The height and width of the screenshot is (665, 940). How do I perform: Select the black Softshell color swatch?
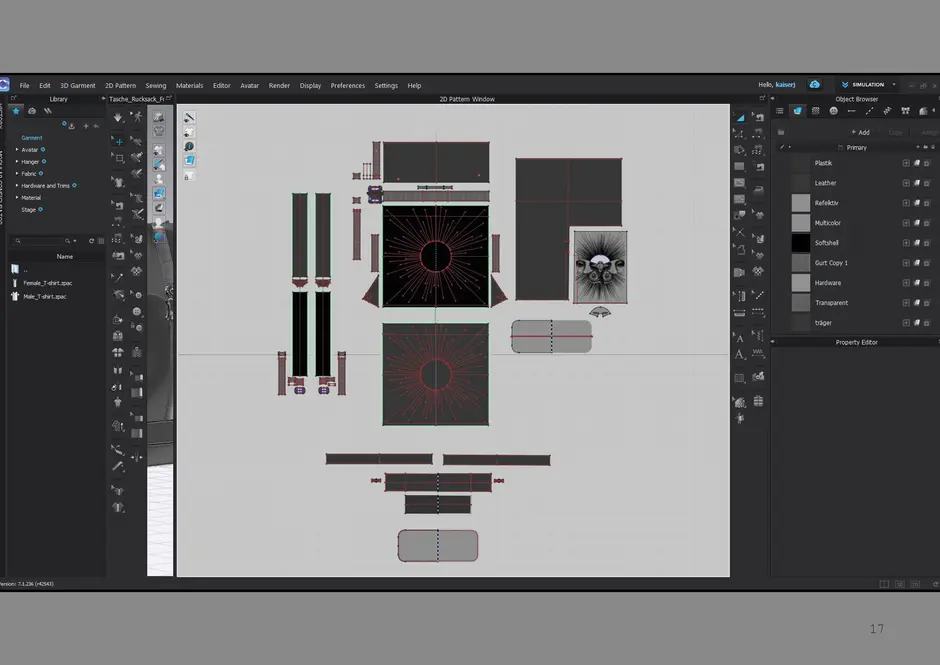pyautogui.click(x=800, y=243)
